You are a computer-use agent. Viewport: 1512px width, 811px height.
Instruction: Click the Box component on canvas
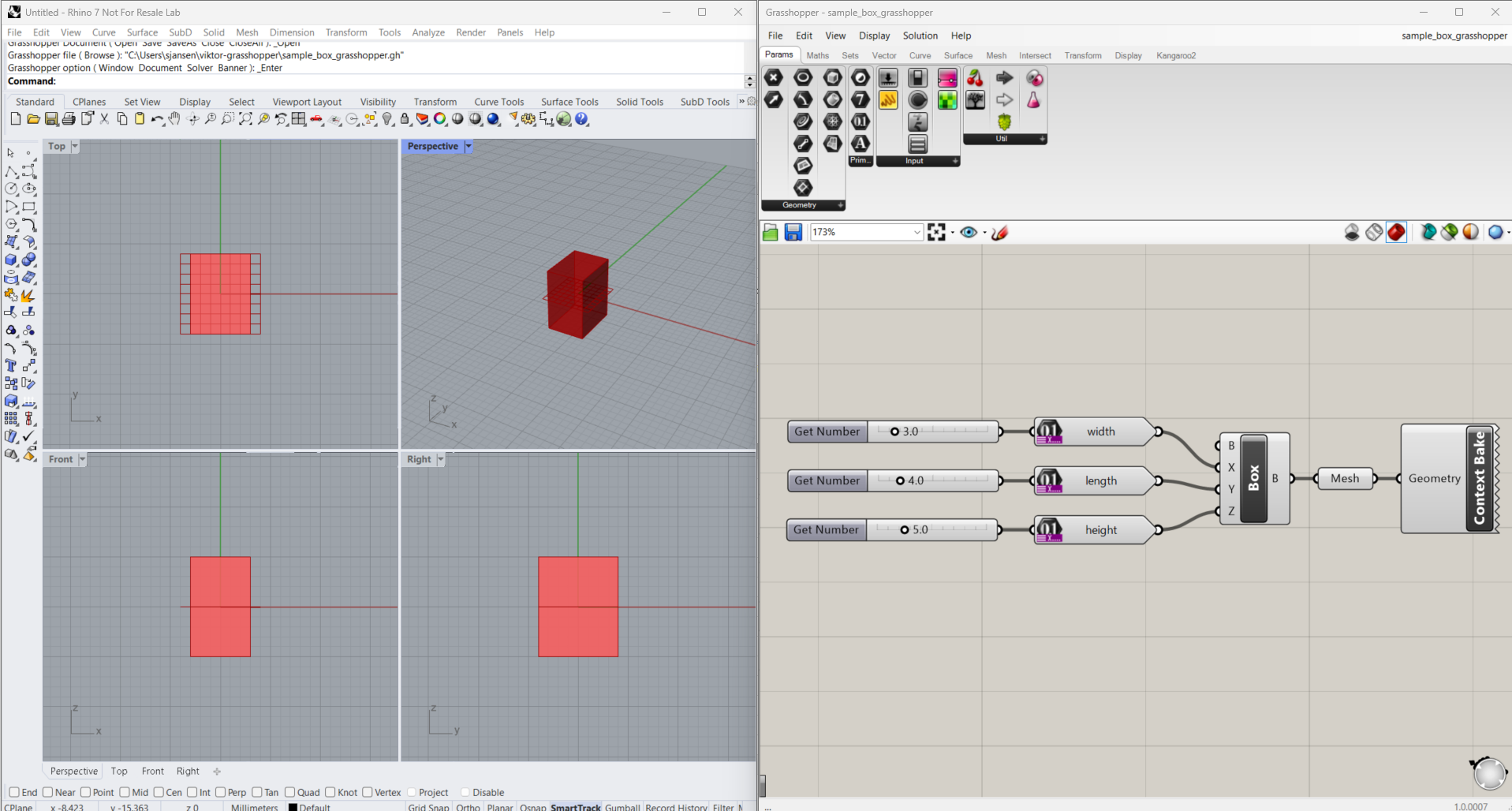(x=1253, y=478)
